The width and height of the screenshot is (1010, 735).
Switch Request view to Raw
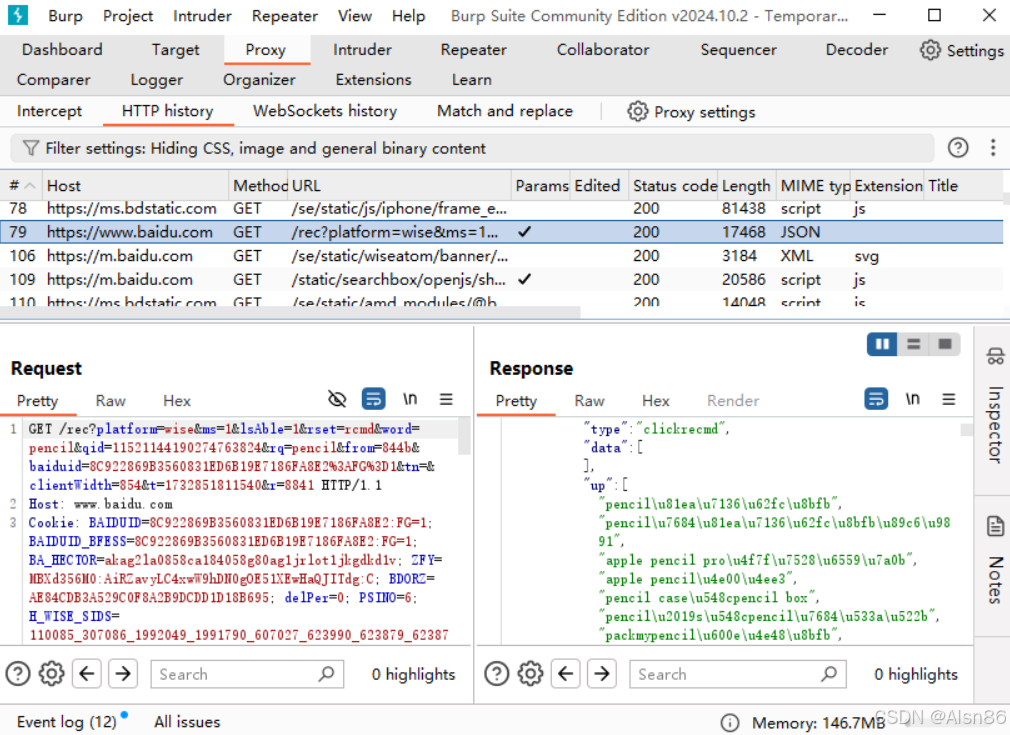[110, 401]
